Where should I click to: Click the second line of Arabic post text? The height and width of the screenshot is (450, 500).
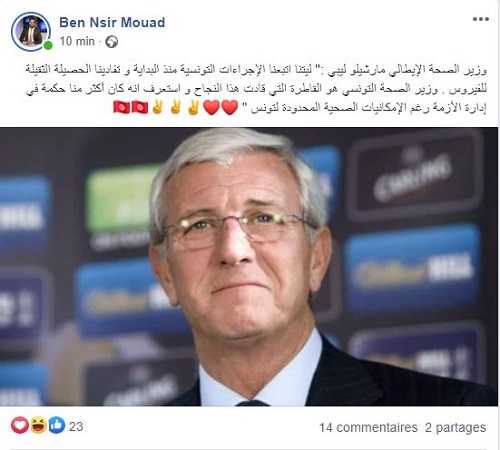click(x=256, y=89)
